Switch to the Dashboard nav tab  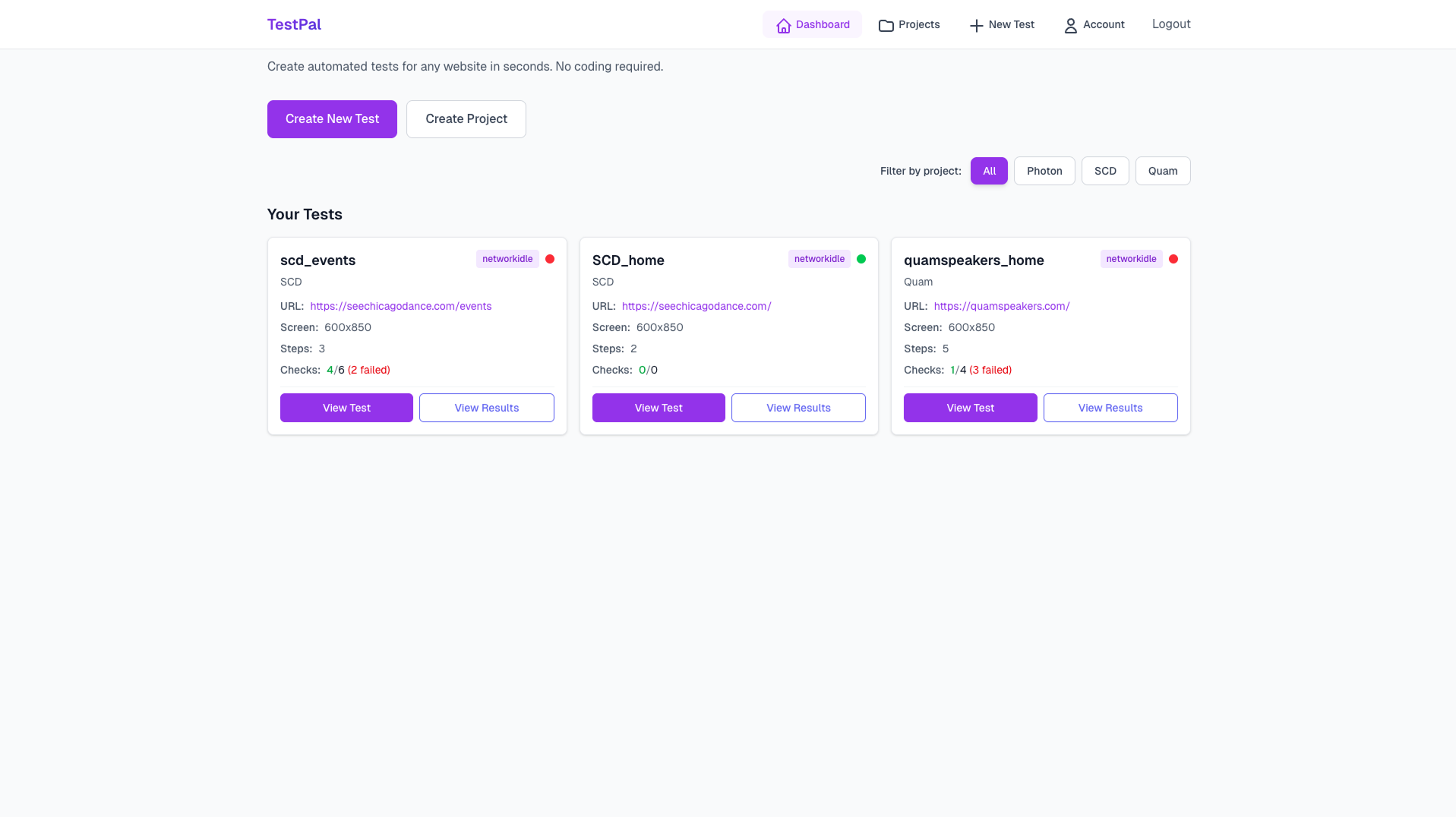click(x=812, y=24)
